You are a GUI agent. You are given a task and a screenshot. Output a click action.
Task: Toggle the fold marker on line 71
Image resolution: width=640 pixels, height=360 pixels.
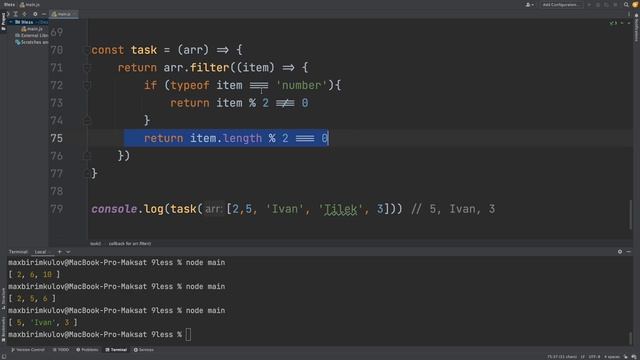click(x=86, y=68)
